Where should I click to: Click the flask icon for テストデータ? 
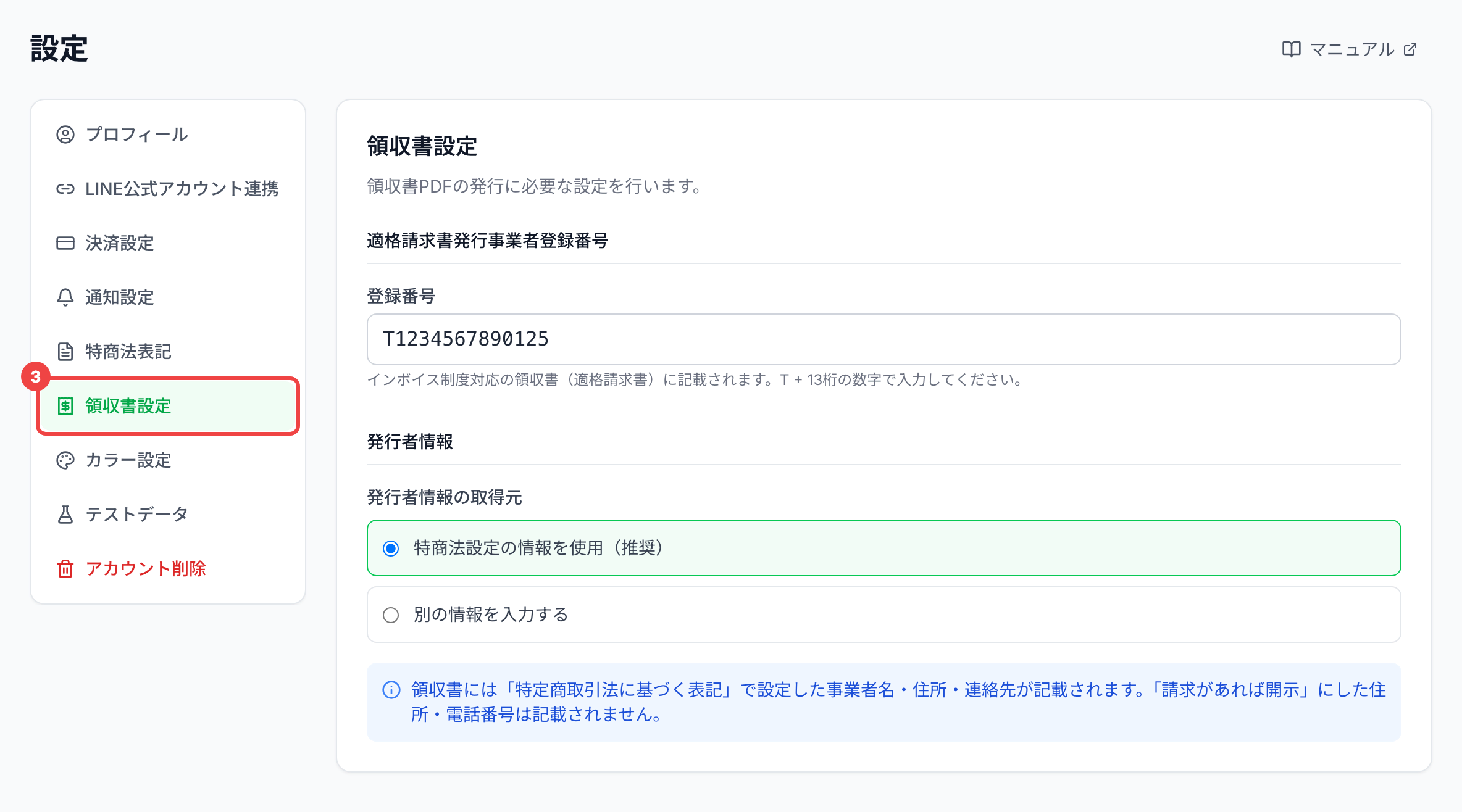65,515
